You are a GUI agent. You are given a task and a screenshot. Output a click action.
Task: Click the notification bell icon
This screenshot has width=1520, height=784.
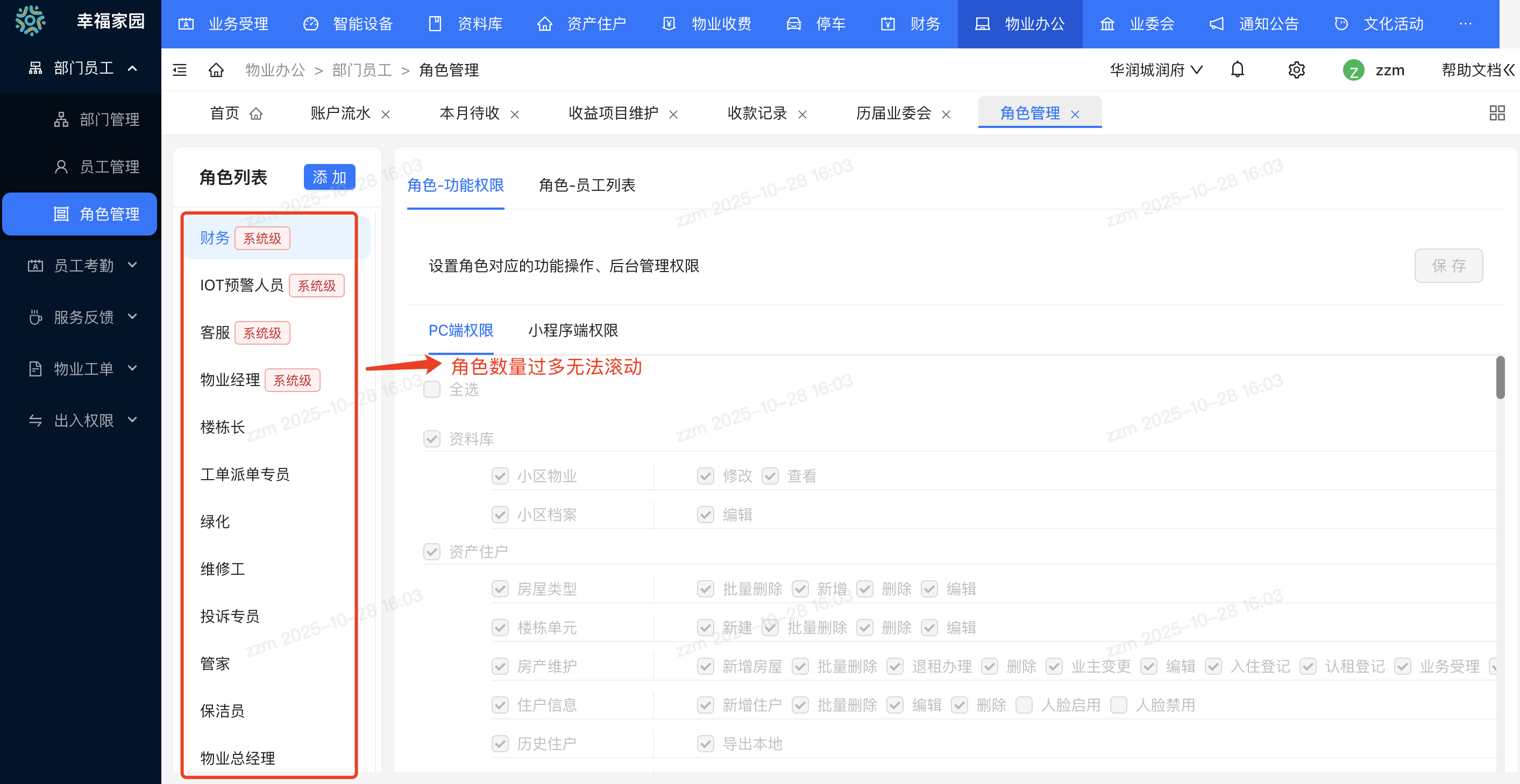point(1238,69)
